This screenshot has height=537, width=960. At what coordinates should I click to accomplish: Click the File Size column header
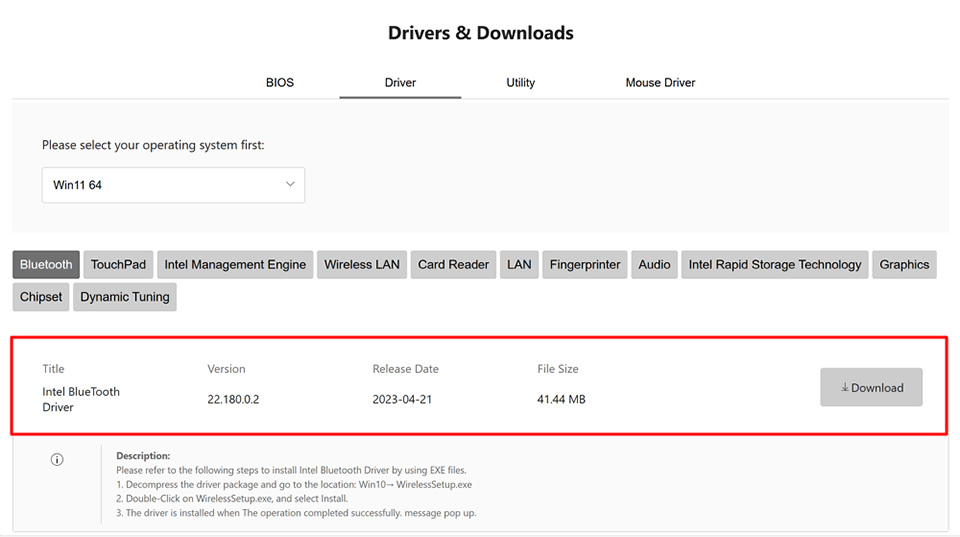[x=558, y=369]
